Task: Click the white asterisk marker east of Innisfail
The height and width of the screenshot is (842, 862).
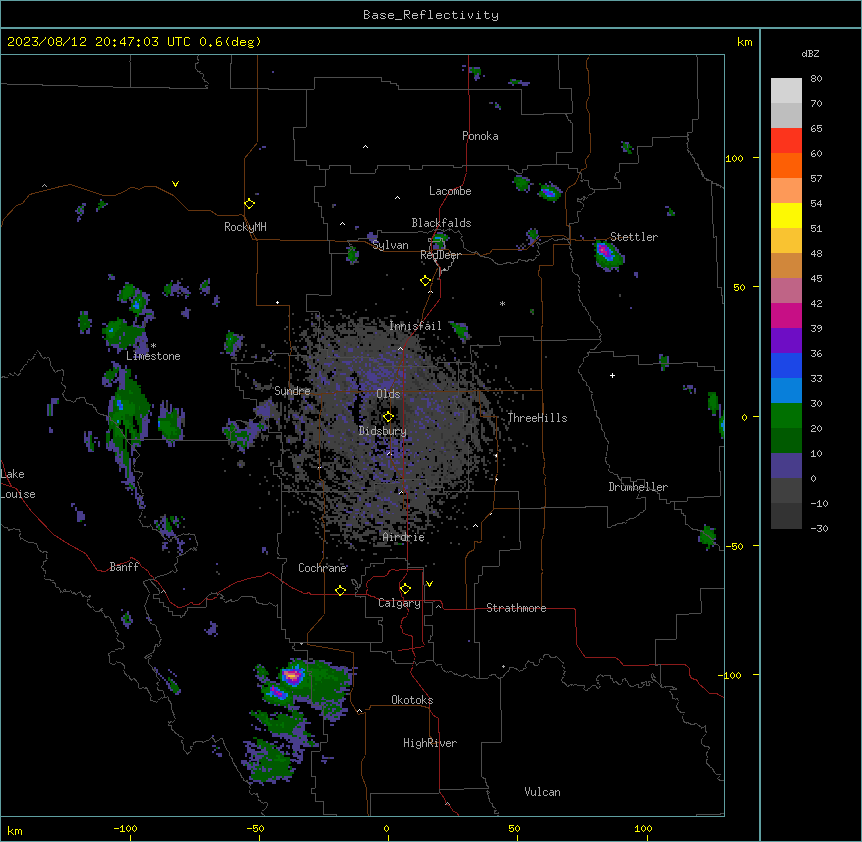Action: (x=502, y=303)
